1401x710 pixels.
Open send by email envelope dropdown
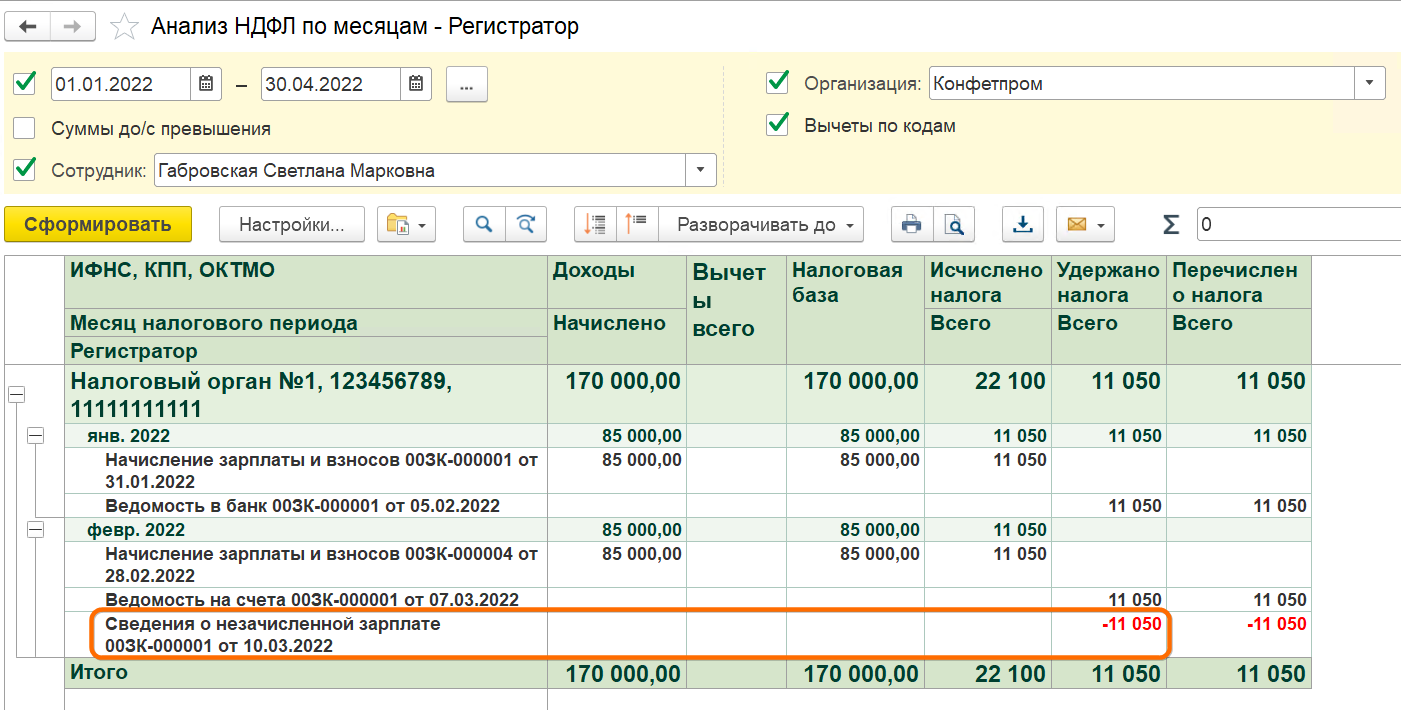1085,224
